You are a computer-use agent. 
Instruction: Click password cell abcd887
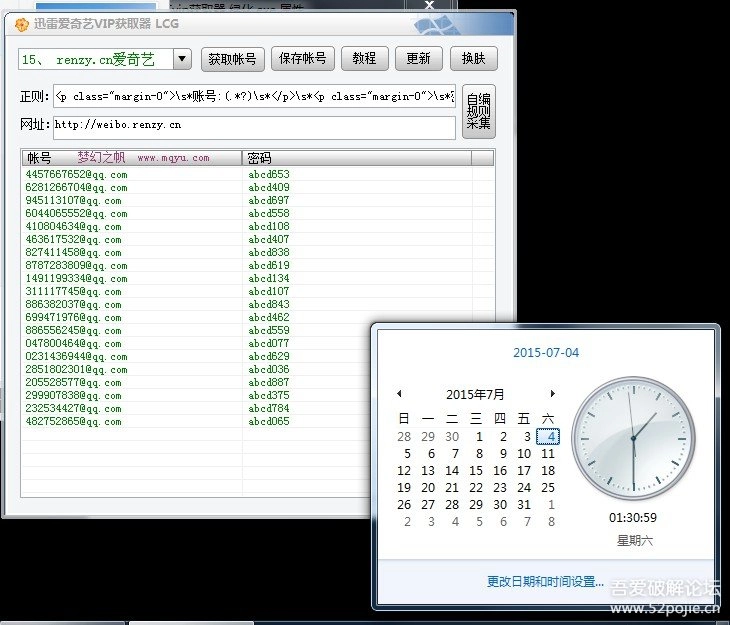click(269, 383)
